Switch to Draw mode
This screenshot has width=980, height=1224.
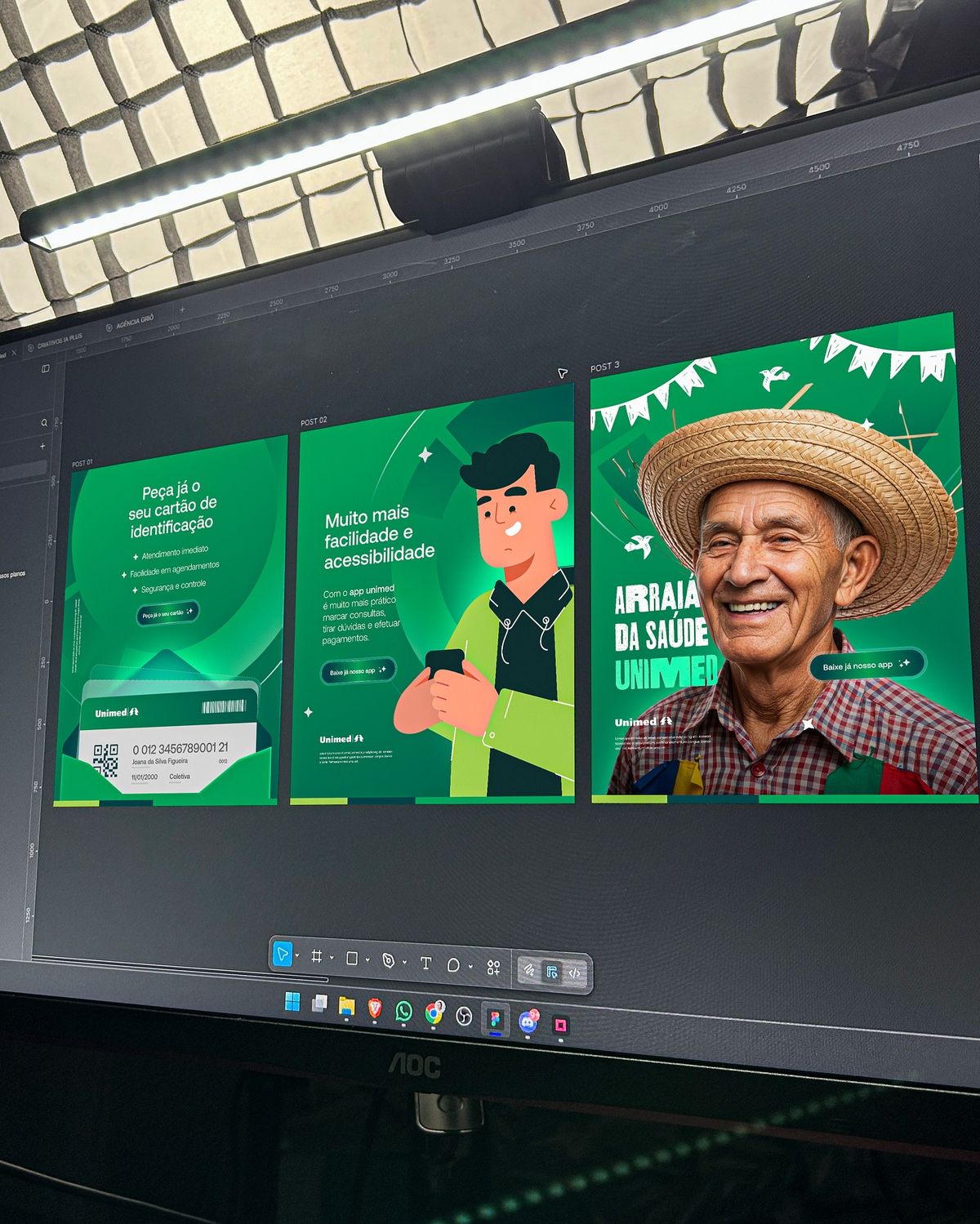point(528,970)
